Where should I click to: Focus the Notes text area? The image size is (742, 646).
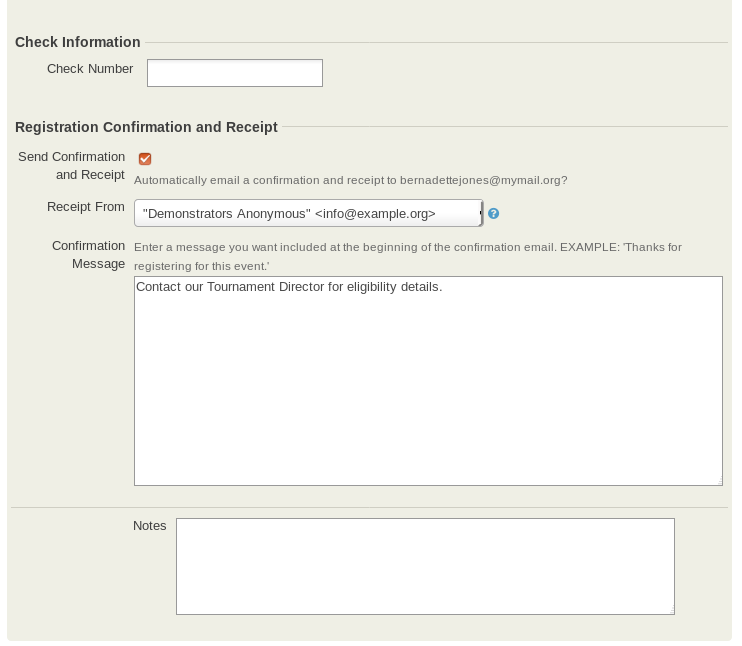click(x=425, y=566)
